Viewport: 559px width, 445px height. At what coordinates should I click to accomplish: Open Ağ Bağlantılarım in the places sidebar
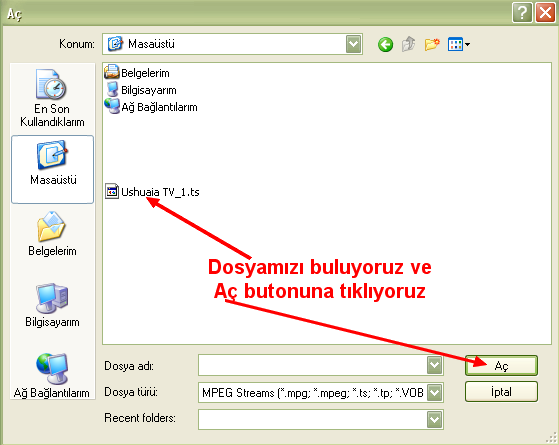point(52,376)
